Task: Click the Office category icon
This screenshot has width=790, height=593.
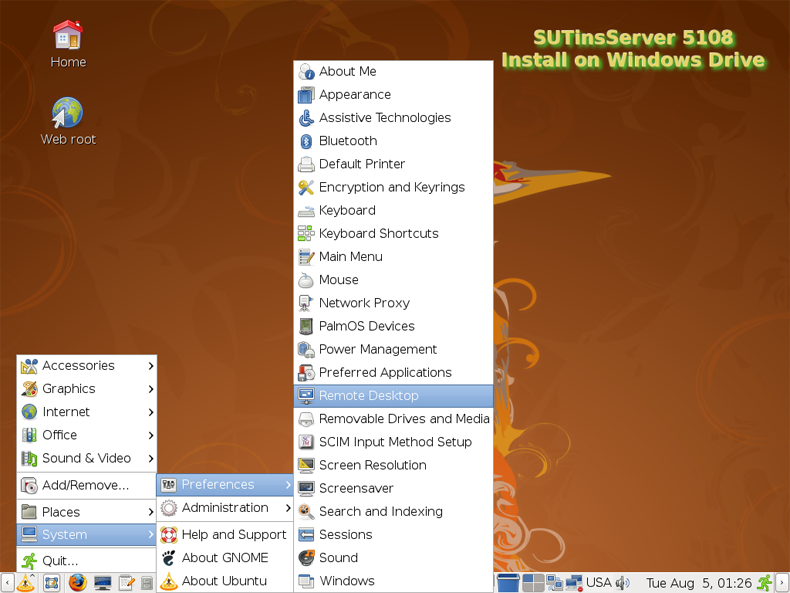Action: (x=29, y=435)
